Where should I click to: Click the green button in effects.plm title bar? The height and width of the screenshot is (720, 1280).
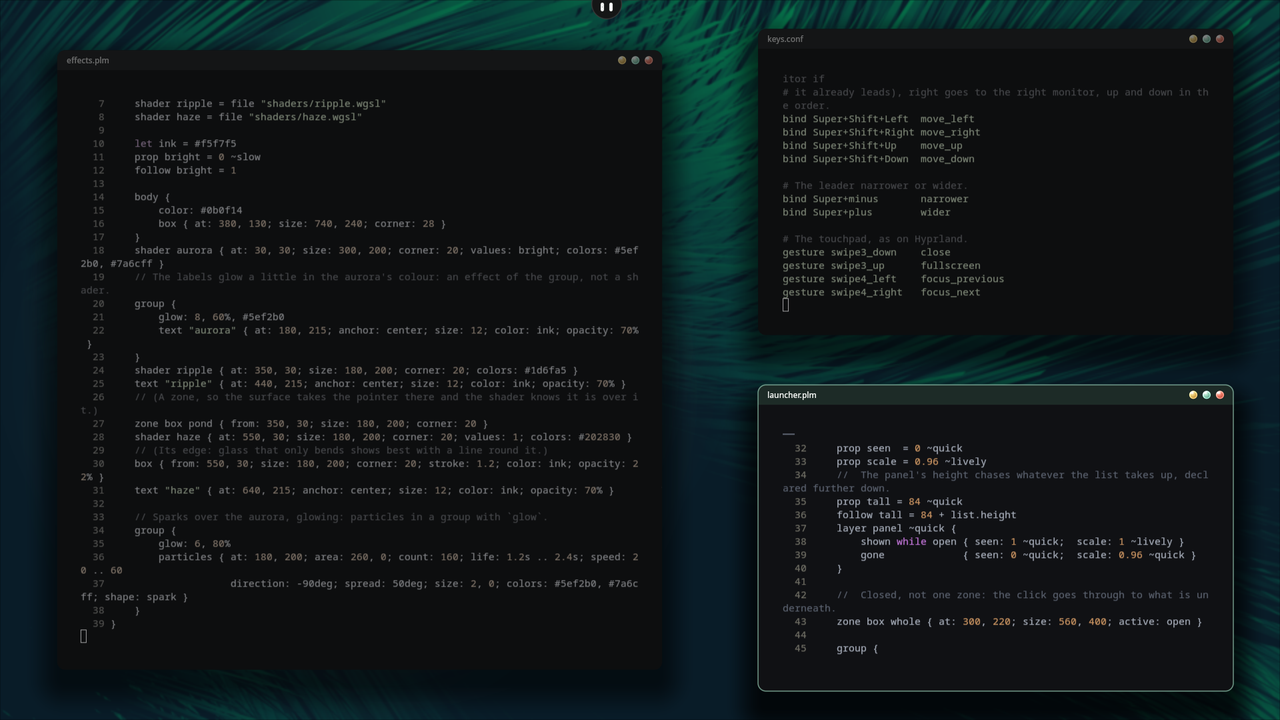coord(635,60)
